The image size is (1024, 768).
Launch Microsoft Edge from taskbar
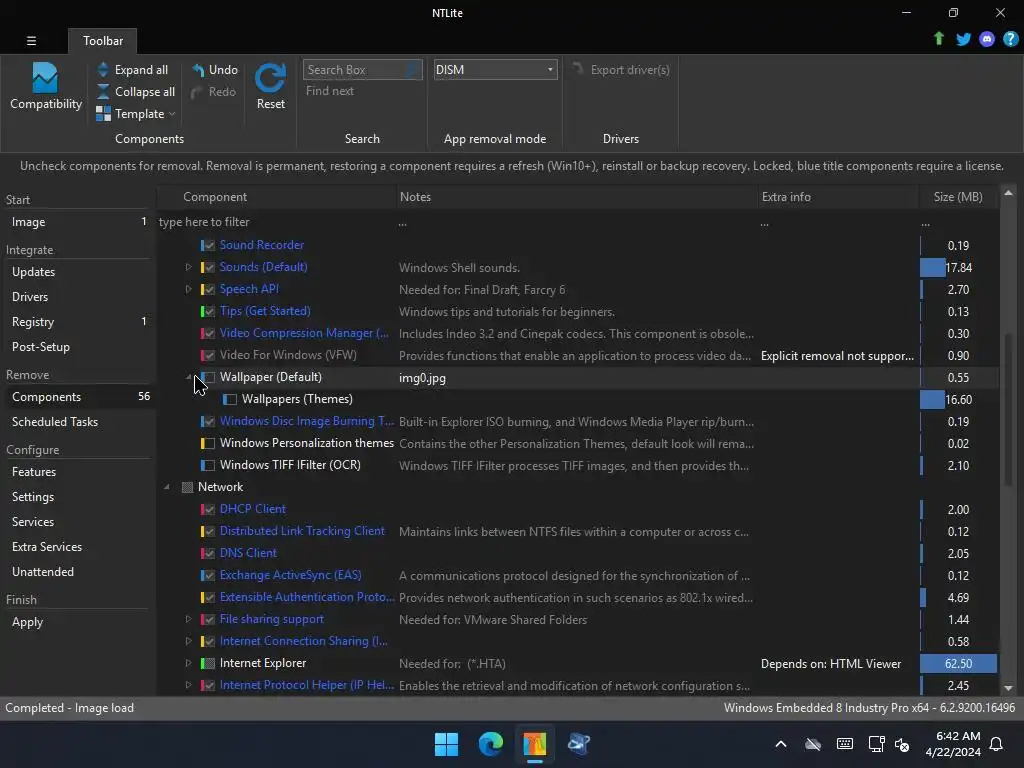click(490, 744)
